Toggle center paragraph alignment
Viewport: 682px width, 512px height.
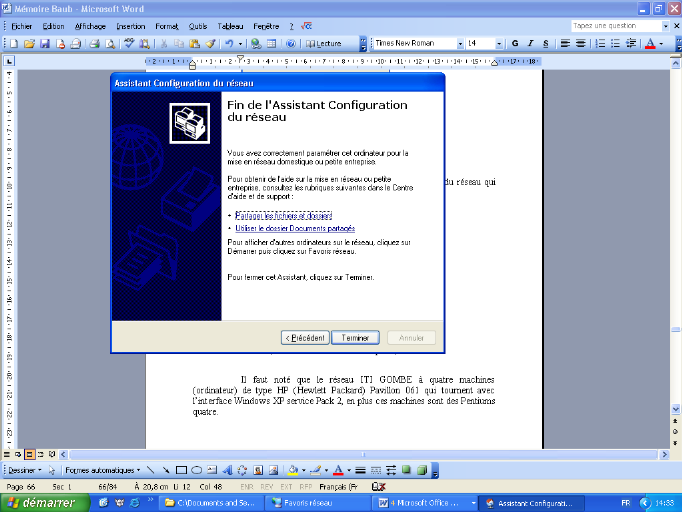click(580, 44)
